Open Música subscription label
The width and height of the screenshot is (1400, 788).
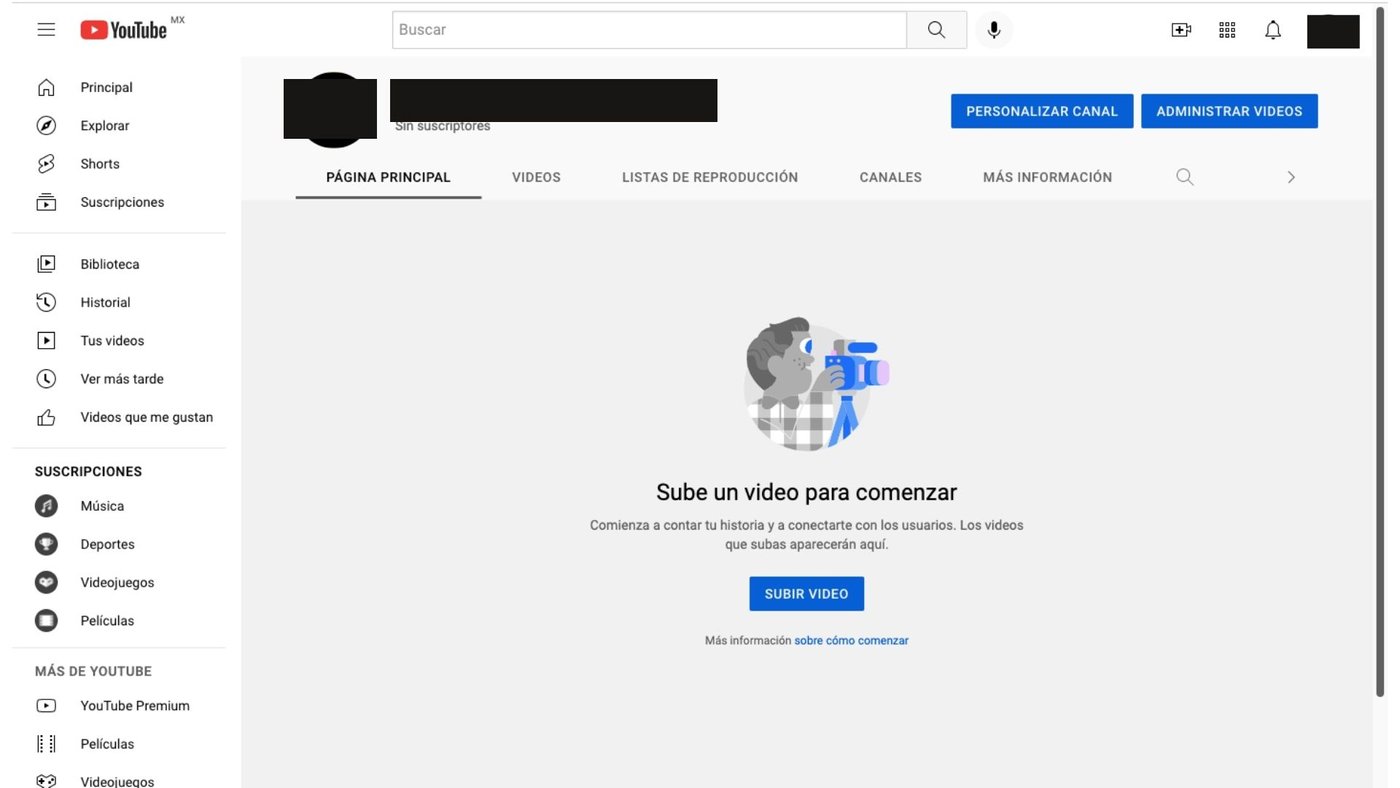click(102, 506)
